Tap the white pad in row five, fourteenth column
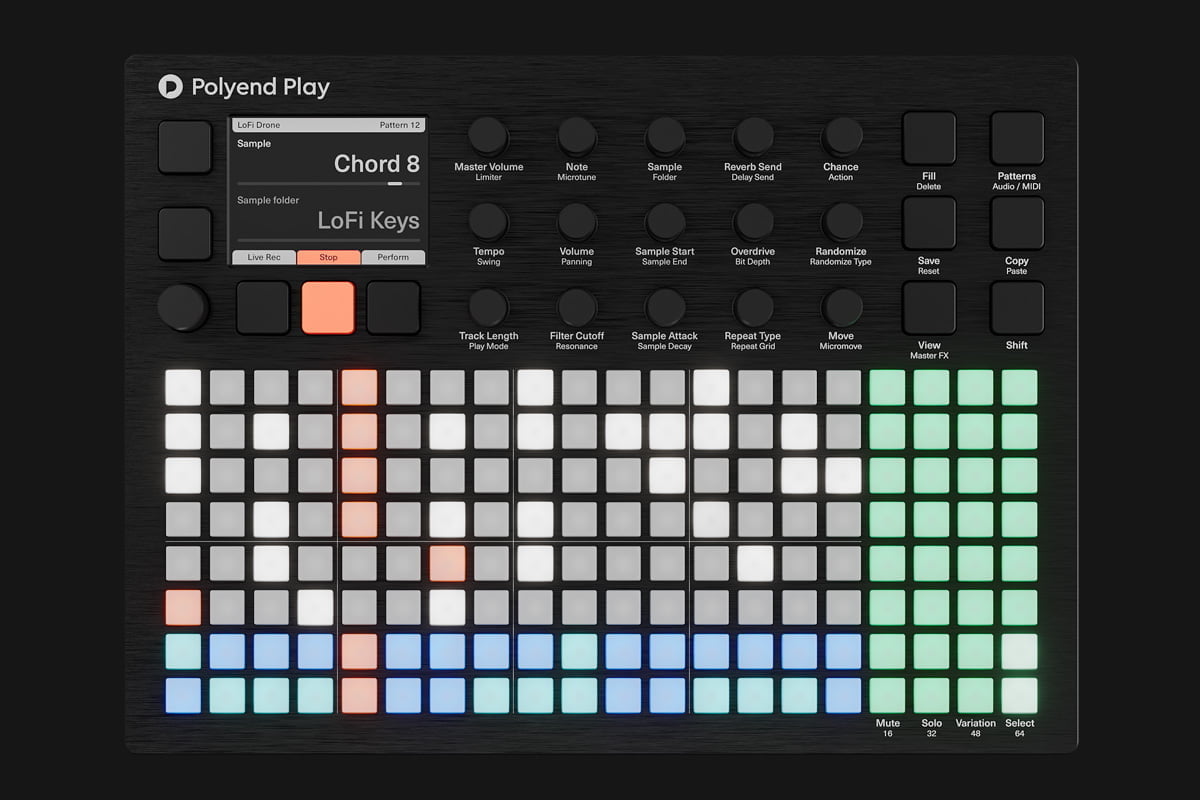This screenshot has height=800, width=1200. click(x=755, y=563)
